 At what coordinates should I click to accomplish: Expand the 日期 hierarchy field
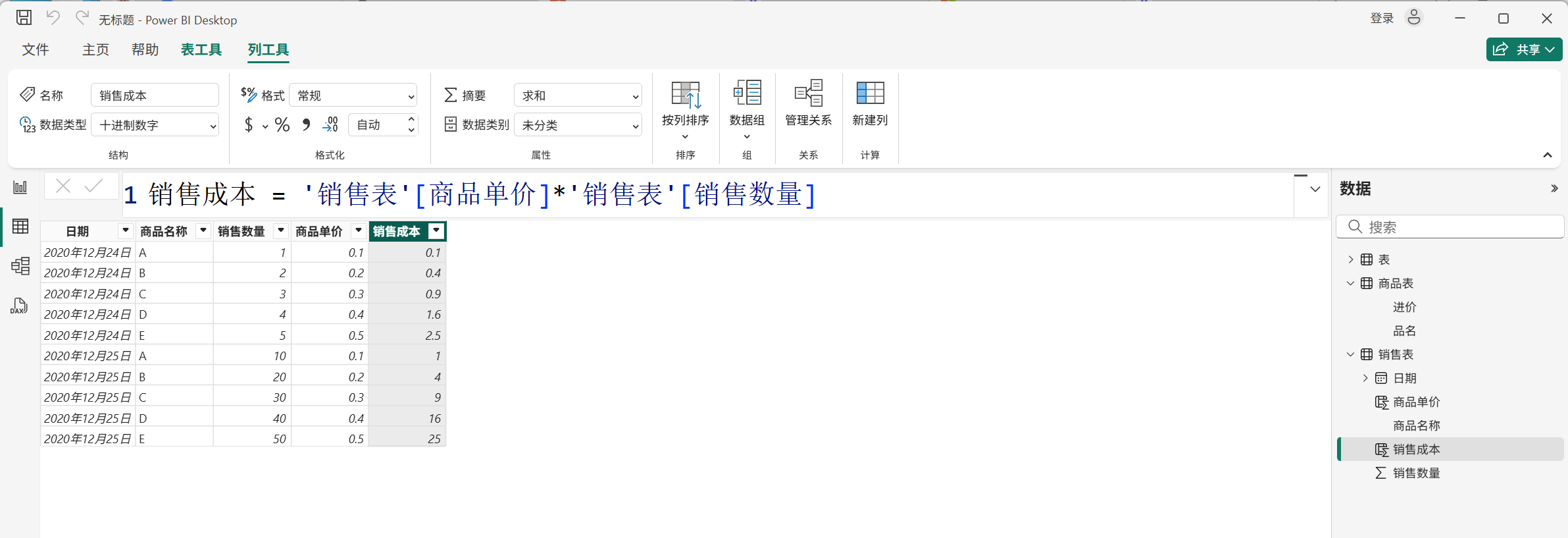[x=1365, y=378]
